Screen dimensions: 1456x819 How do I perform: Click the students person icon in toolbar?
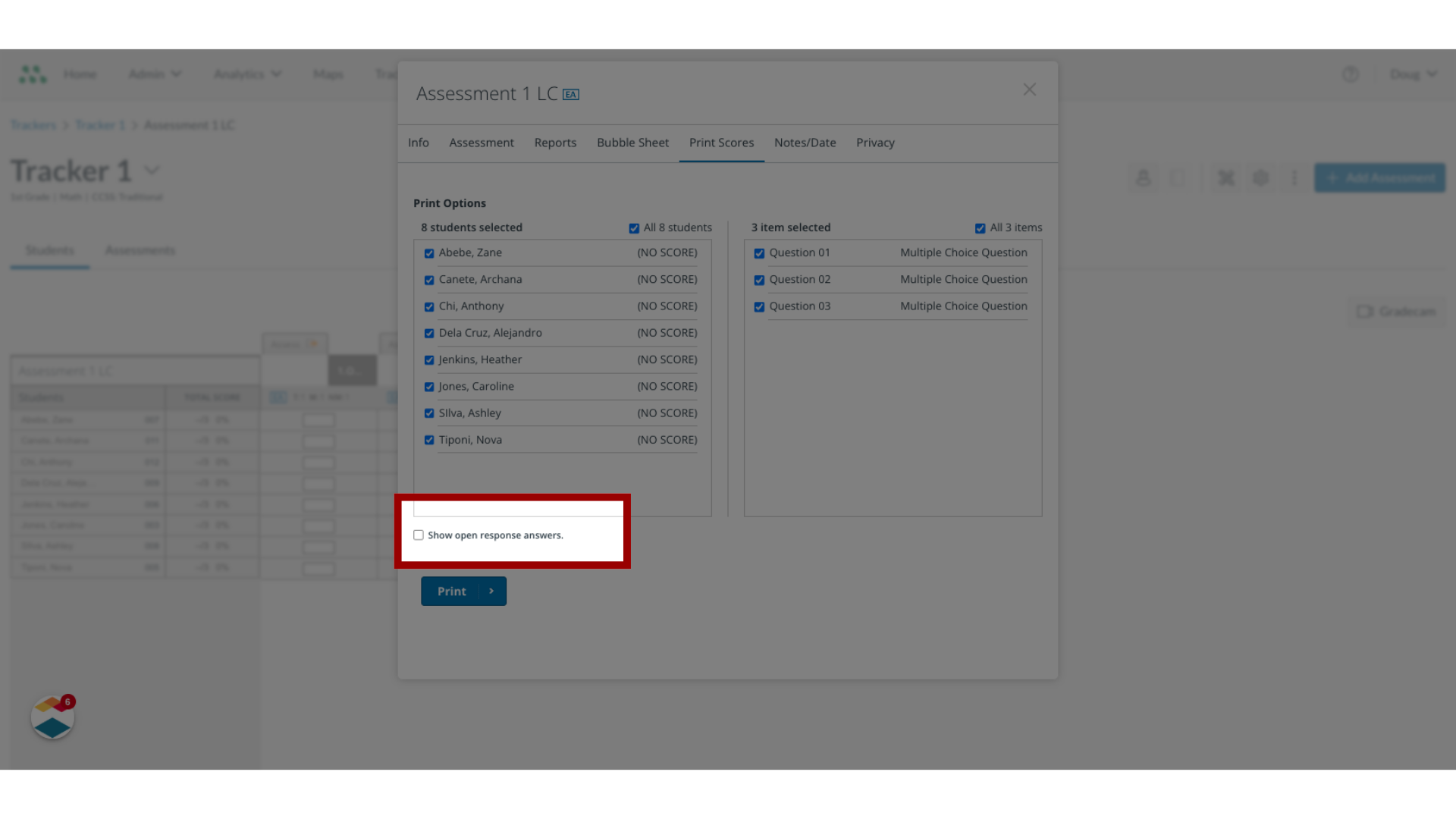[x=1143, y=178]
